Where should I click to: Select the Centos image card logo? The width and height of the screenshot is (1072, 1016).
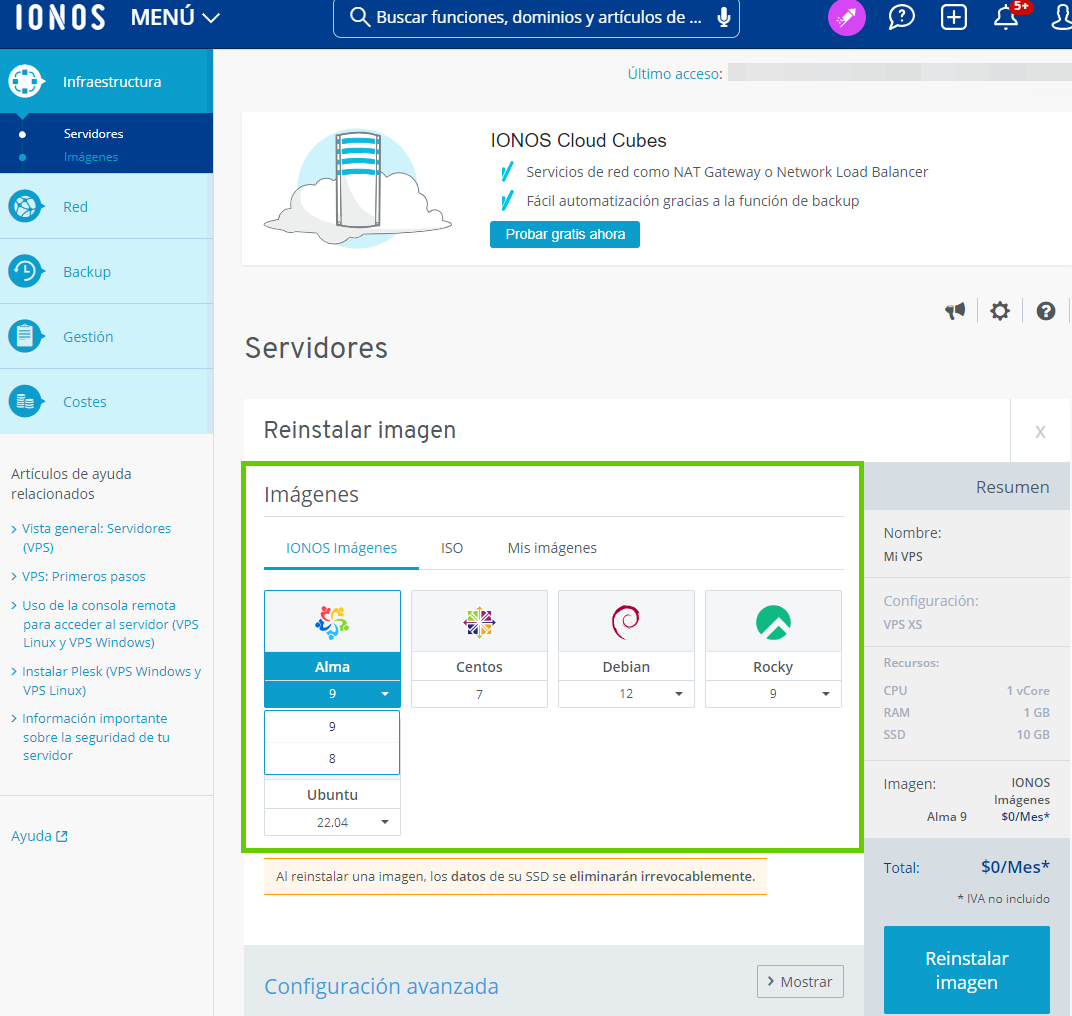click(479, 622)
